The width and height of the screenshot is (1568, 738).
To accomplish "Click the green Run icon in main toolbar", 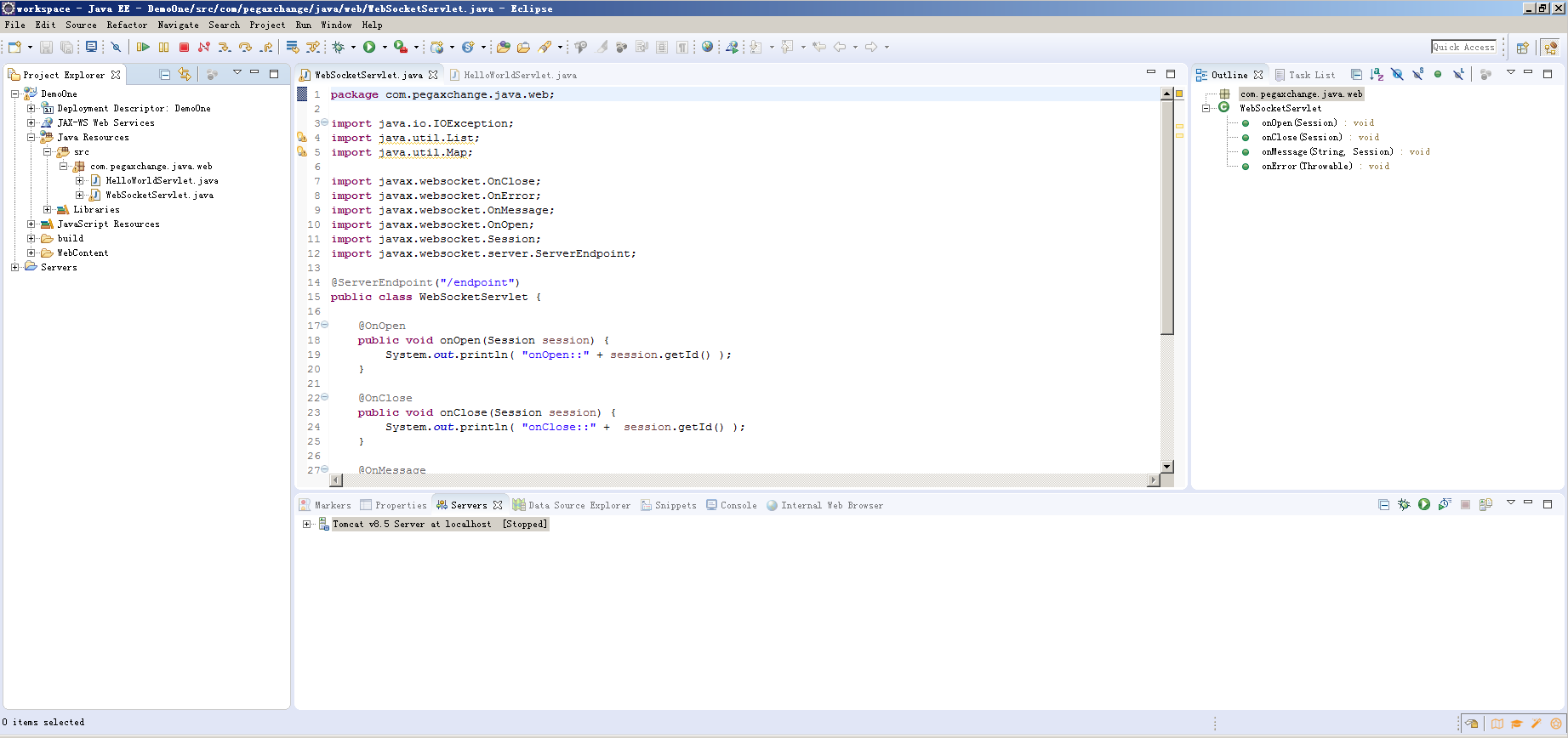I will (369, 47).
